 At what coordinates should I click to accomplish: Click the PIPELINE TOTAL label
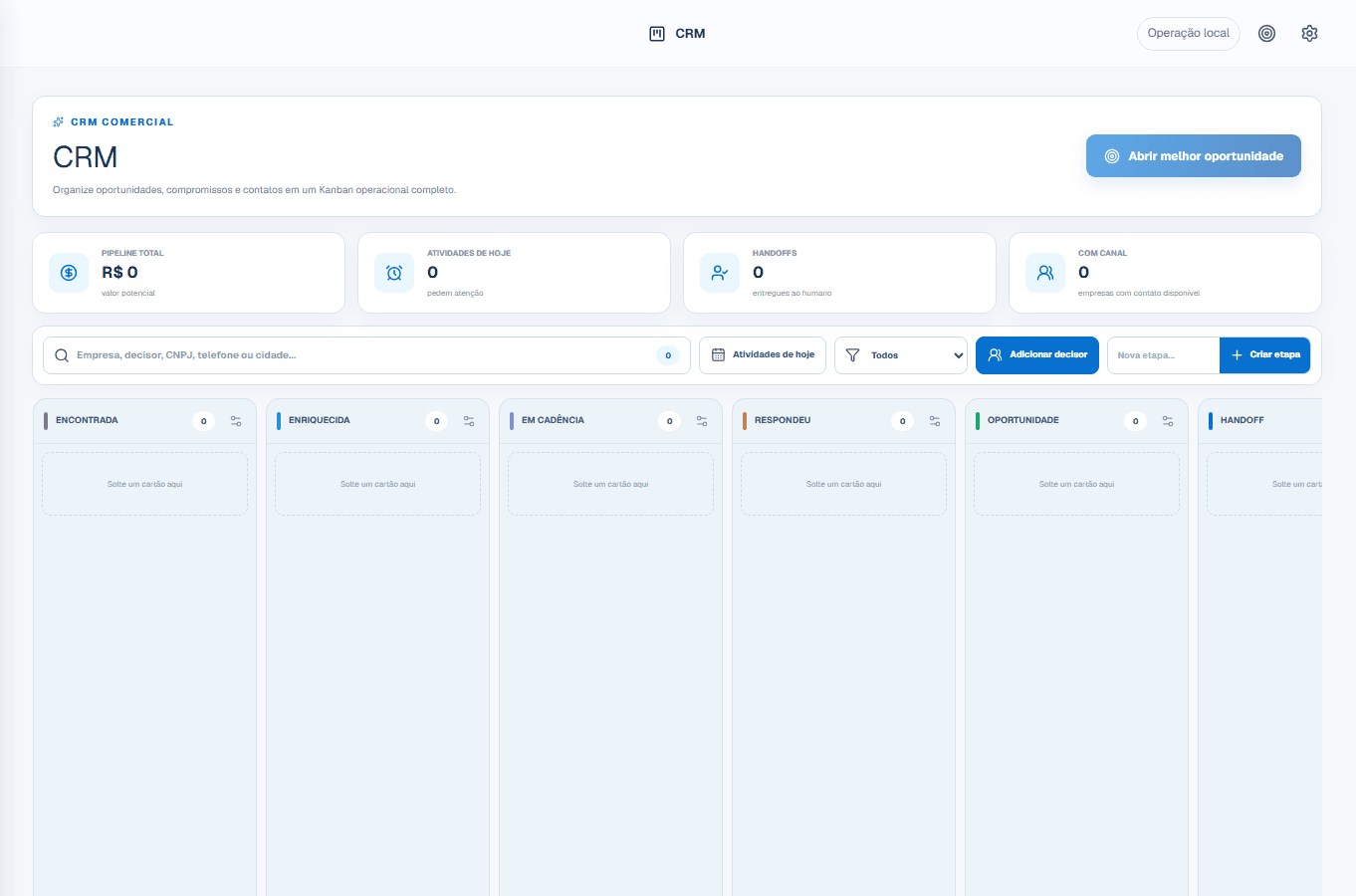(132, 253)
